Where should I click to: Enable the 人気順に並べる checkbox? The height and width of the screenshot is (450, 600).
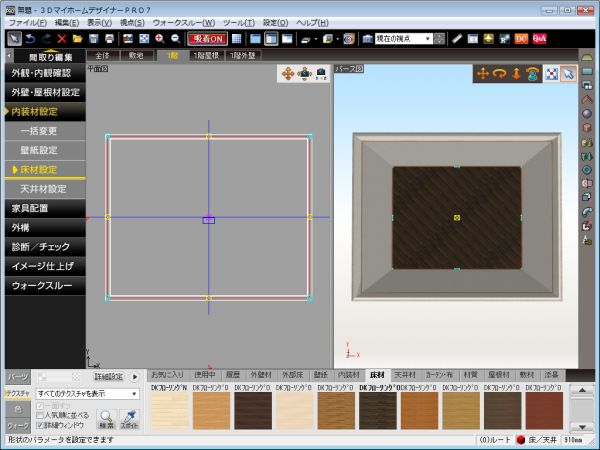40,414
